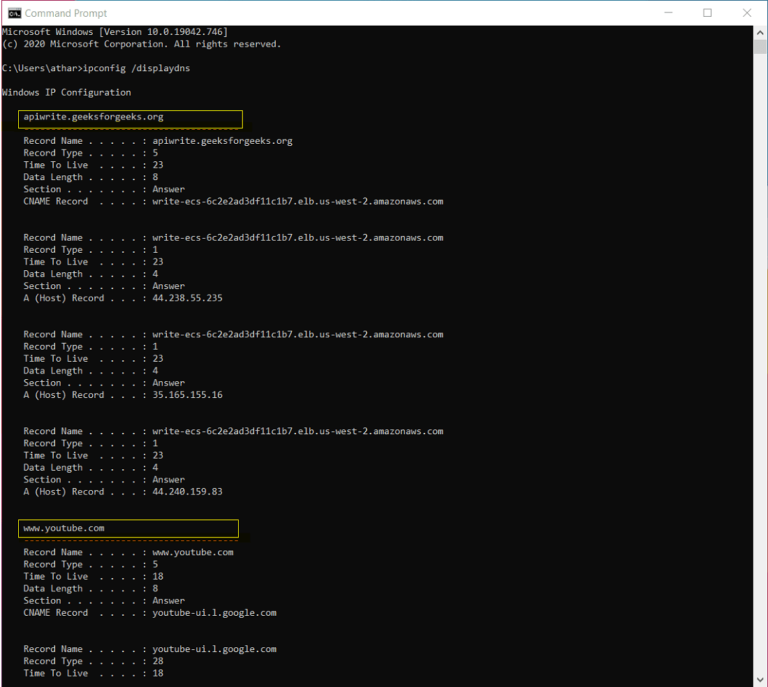Click the Command Prompt icon in title bar
This screenshot has width=768, height=687.
pos(15,13)
